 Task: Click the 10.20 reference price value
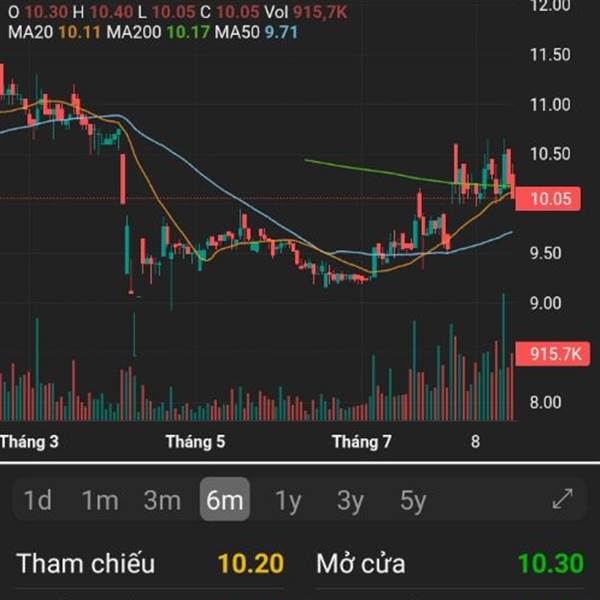(251, 564)
